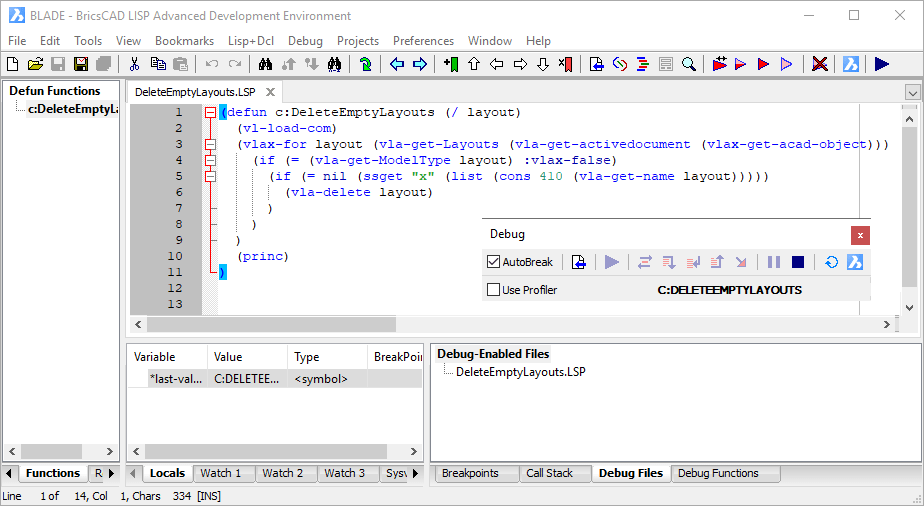Navigate back with the blue left arrow
The height and width of the screenshot is (506, 924).
[x=397, y=64]
